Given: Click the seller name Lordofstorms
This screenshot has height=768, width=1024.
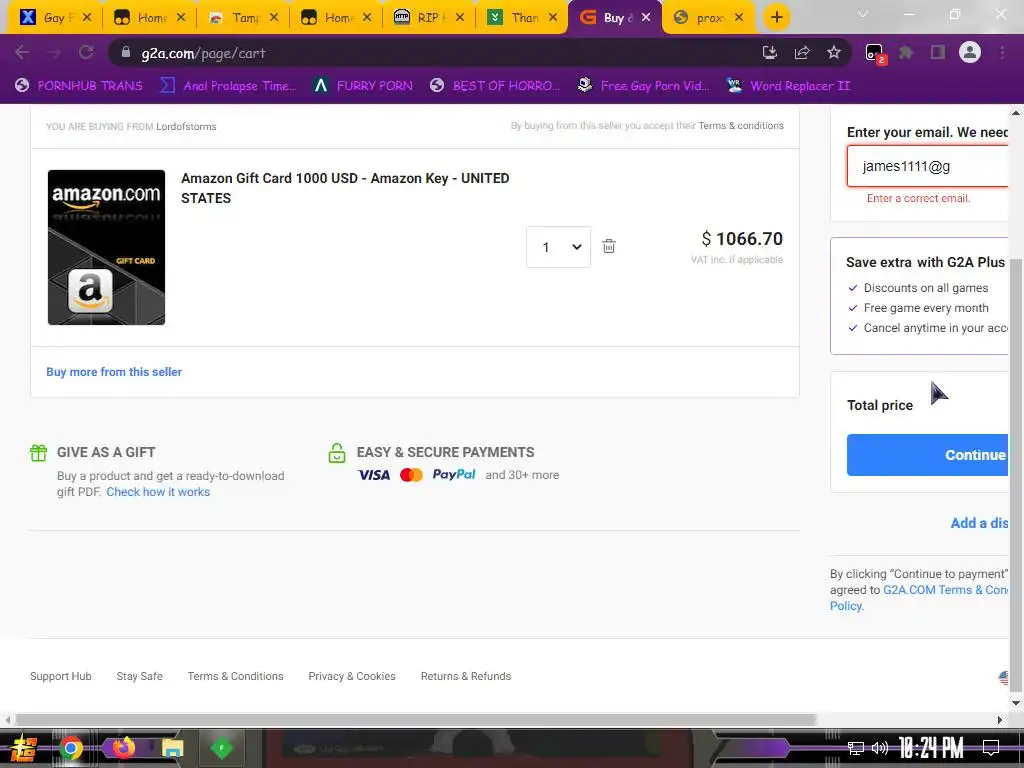Looking at the screenshot, I should point(186,127).
